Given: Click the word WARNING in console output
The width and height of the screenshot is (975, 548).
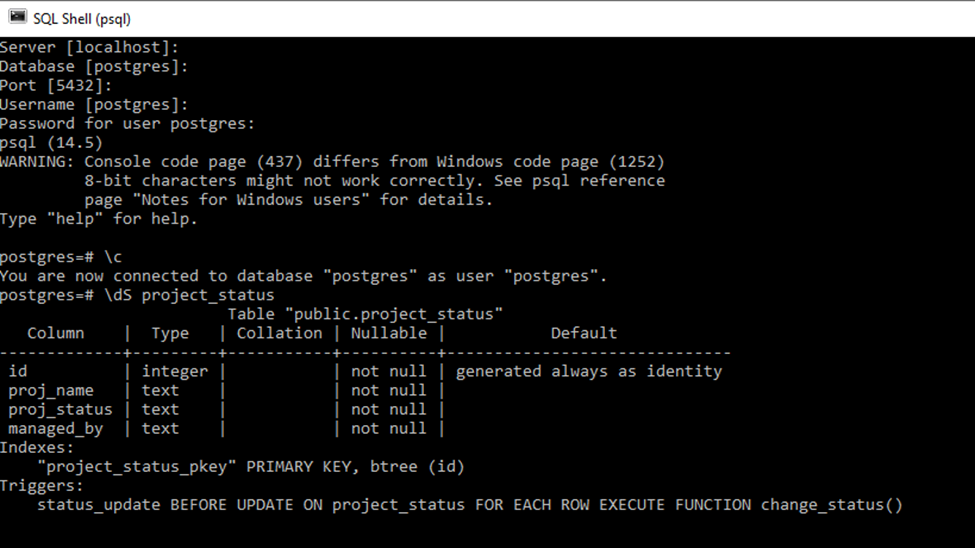Looking at the screenshot, I should point(36,161).
